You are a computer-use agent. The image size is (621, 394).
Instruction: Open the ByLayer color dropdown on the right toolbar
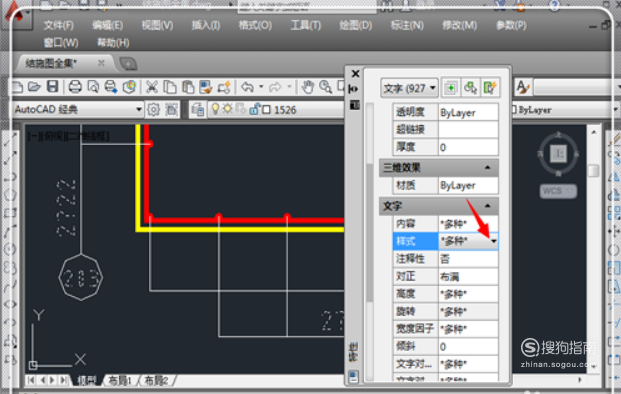point(615,109)
